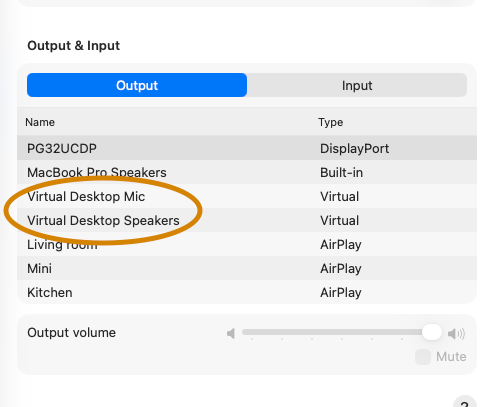The width and height of the screenshot is (490, 407).
Task: Select MacBook Pro Speakers output
Action: (247, 172)
